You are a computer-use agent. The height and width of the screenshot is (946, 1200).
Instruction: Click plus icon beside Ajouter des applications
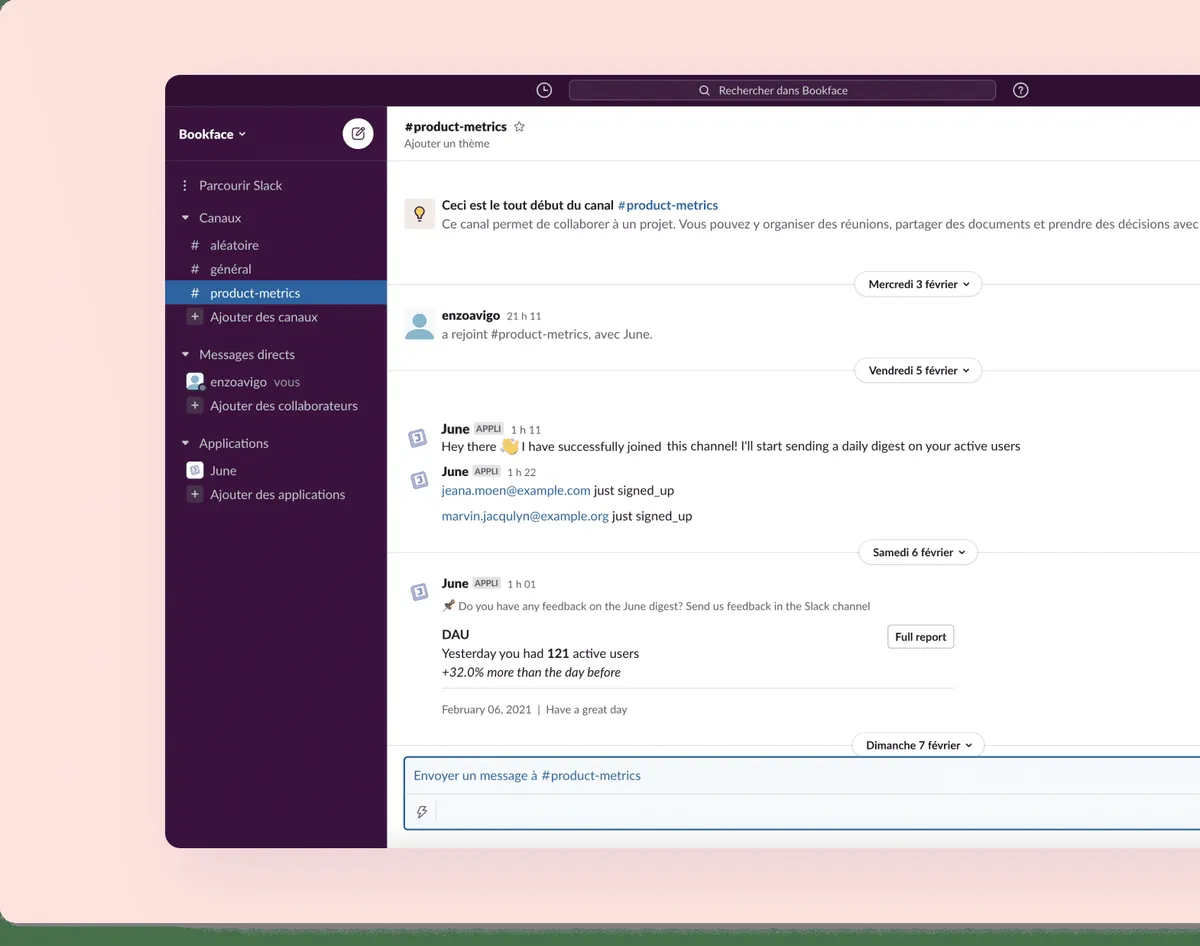pyautogui.click(x=195, y=495)
